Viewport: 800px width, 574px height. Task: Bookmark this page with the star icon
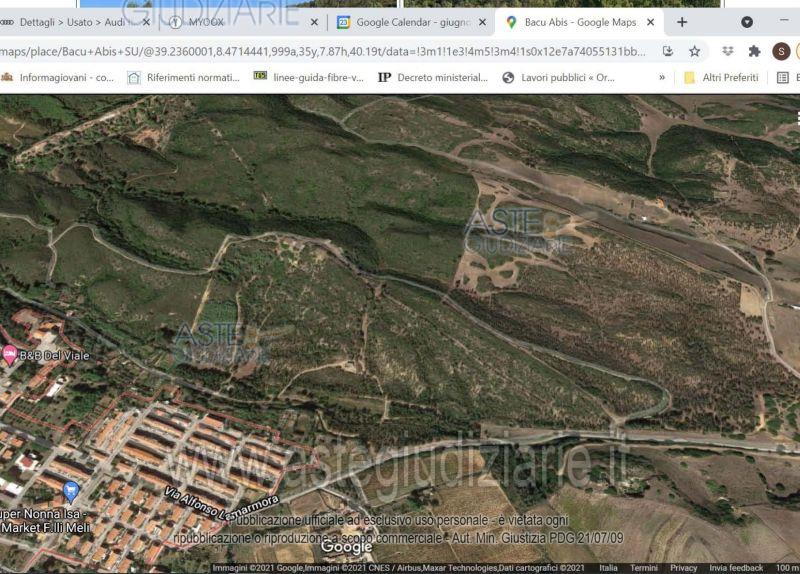coord(694,51)
